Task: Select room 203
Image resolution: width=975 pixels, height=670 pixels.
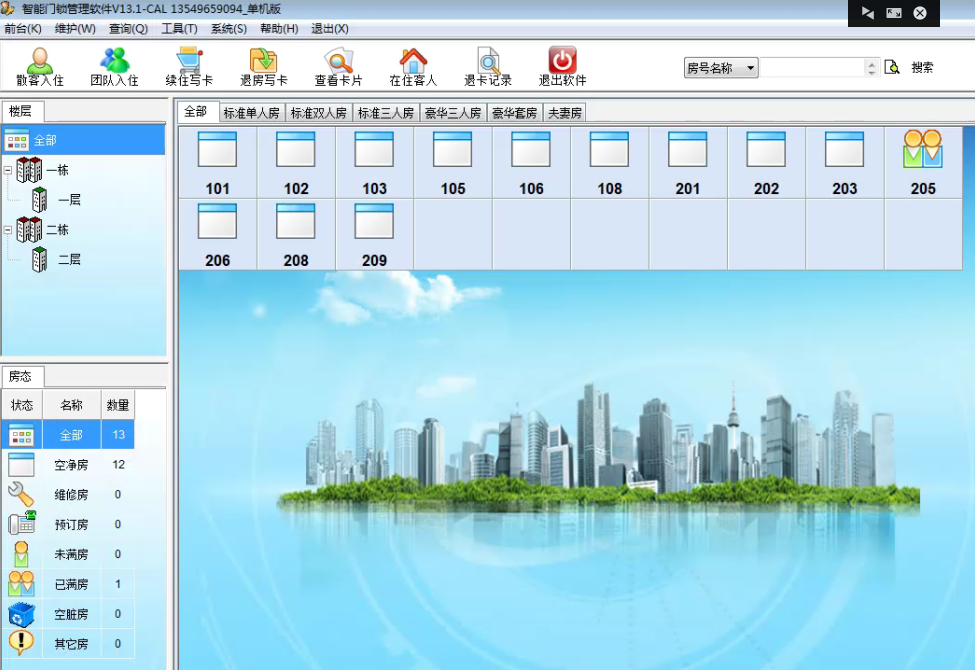Action: (844, 163)
